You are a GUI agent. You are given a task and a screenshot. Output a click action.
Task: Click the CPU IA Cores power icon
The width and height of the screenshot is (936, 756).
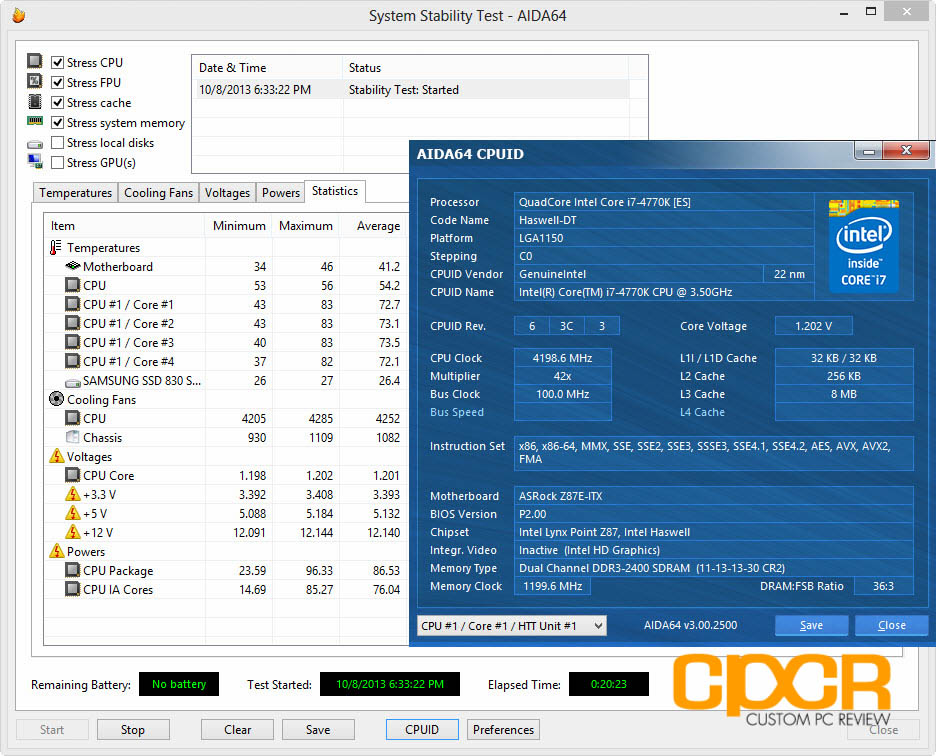click(x=72, y=589)
